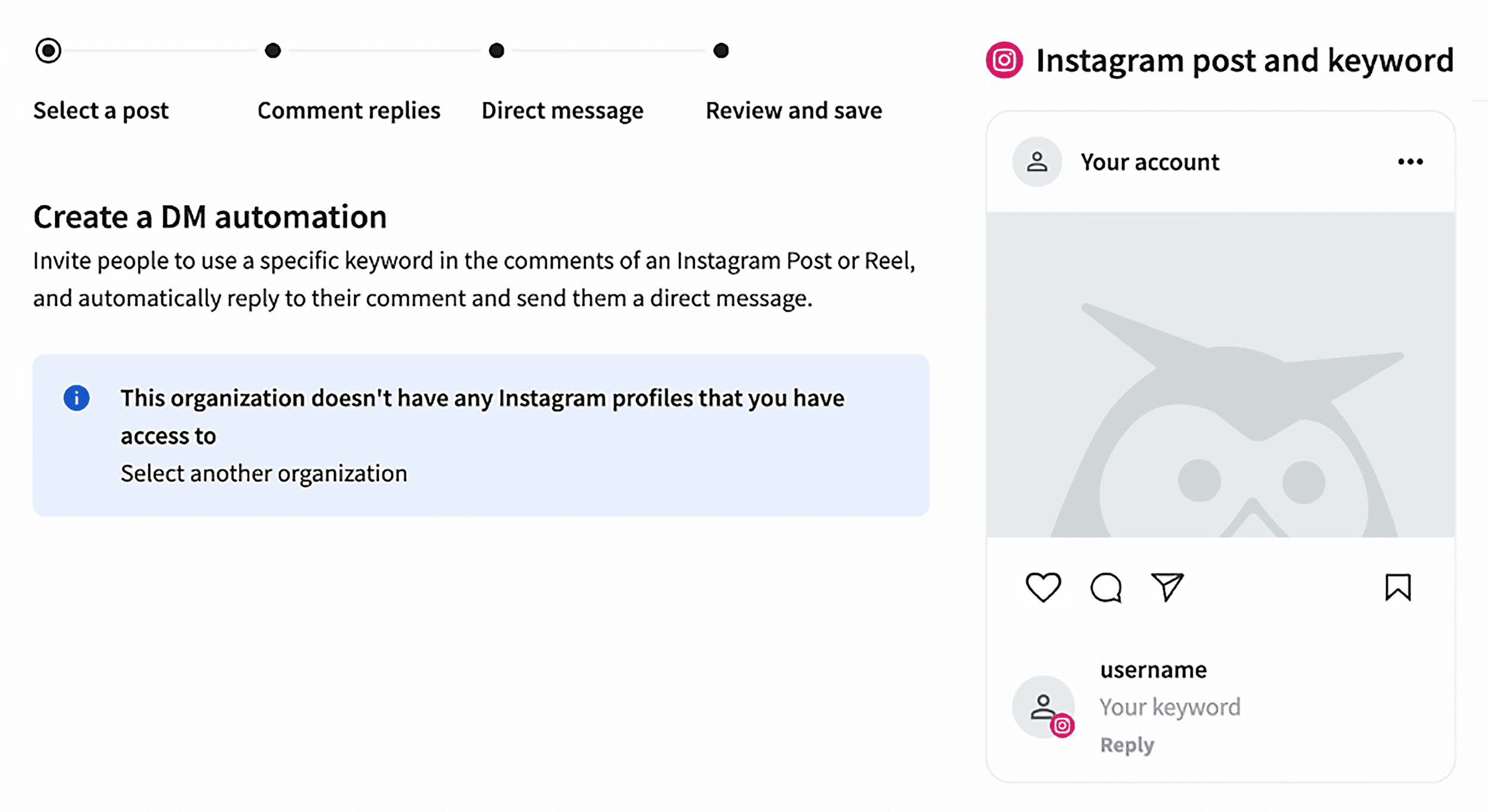Click the heart icon on the post preview
1488x812 pixels.
[1043, 588]
